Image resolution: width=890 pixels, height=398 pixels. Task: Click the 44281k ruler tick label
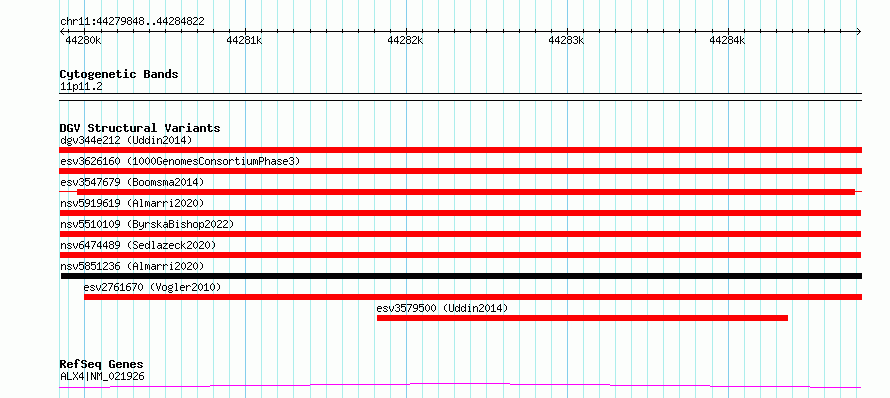244,40
